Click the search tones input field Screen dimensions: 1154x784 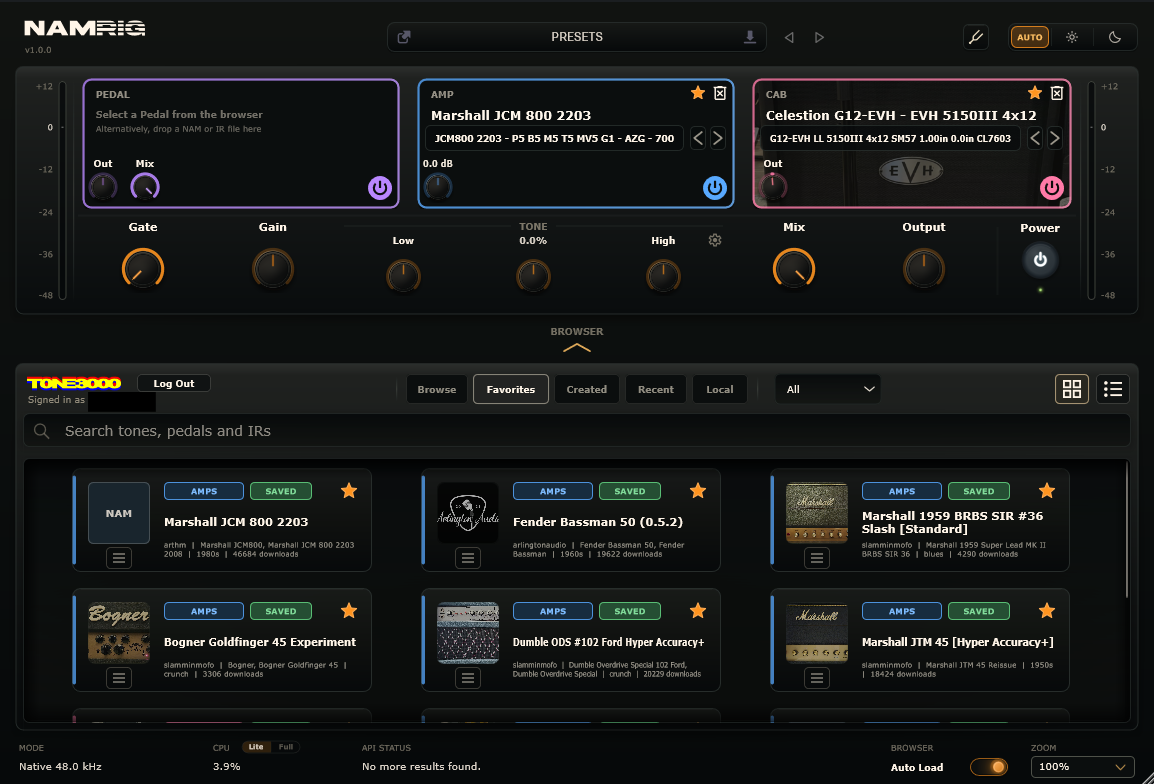pos(576,431)
